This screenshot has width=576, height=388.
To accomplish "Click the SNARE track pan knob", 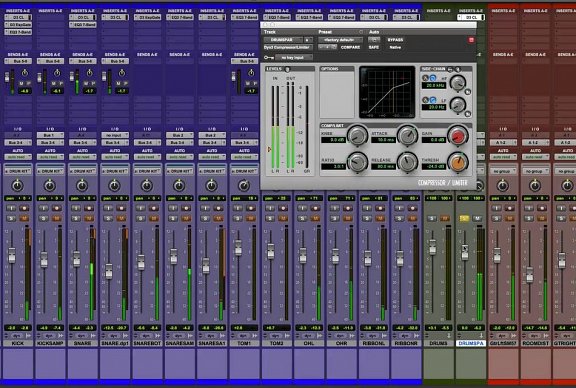I will (x=82, y=186).
